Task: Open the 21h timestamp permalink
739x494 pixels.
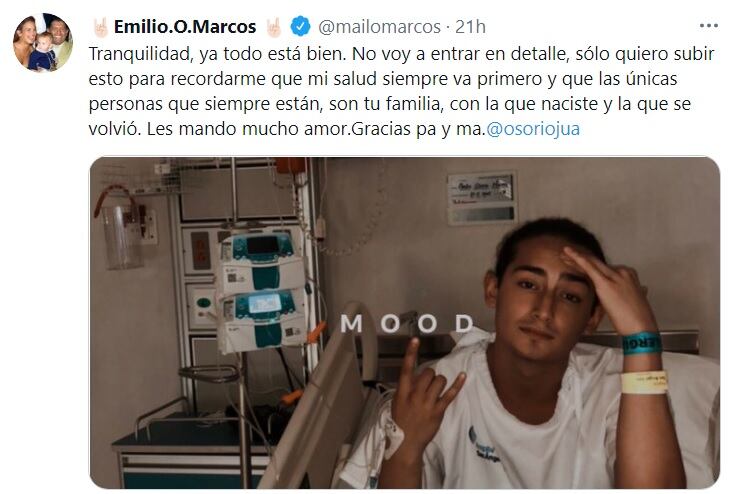Action: [x=470, y=27]
